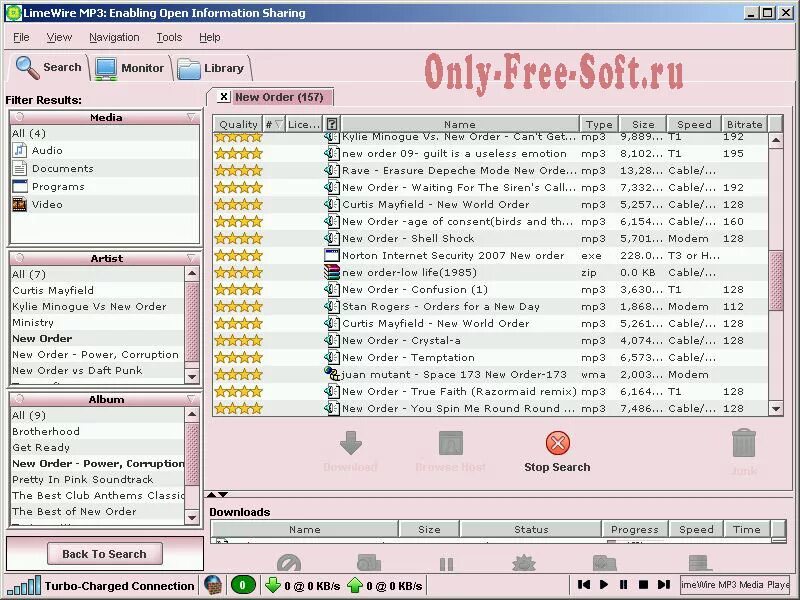
Task: Skip to next track in media player
Action: [x=664, y=585]
